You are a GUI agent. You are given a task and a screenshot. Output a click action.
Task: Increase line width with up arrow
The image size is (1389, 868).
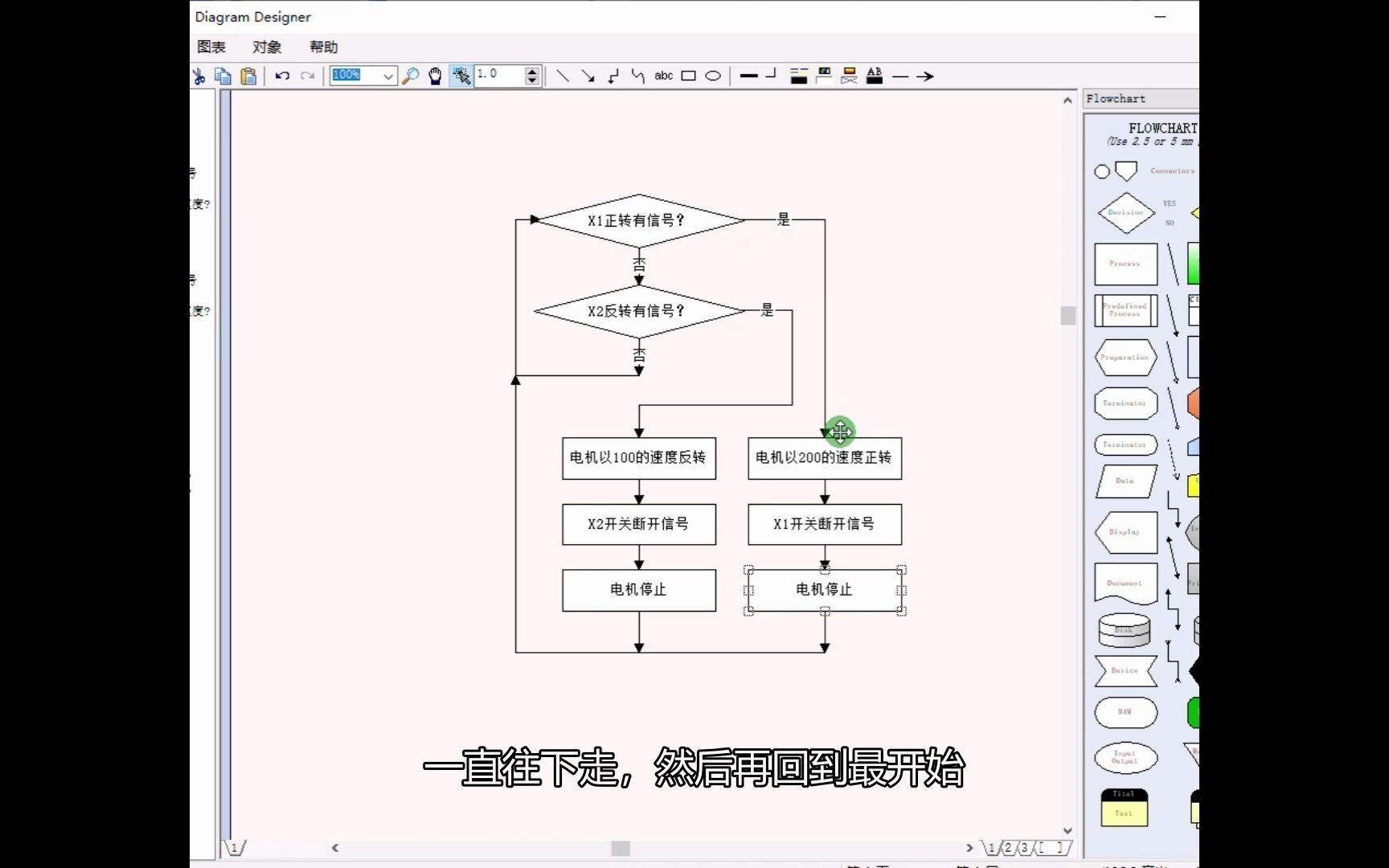pos(532,71)
